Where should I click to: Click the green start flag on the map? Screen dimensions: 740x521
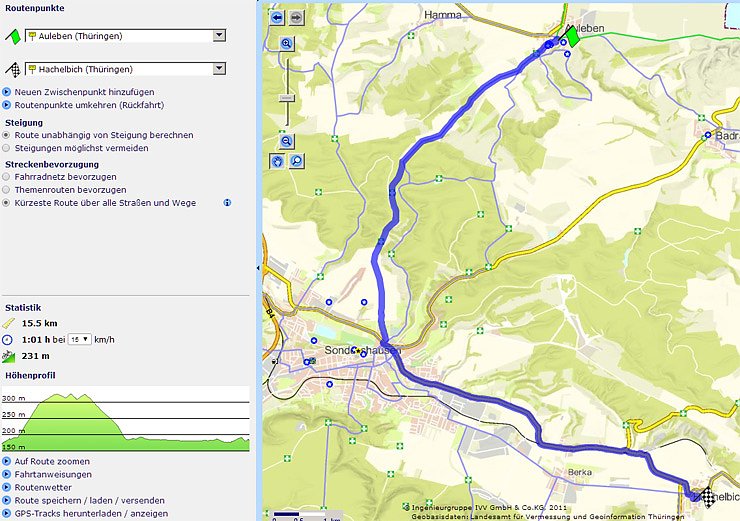coord(571,36)
